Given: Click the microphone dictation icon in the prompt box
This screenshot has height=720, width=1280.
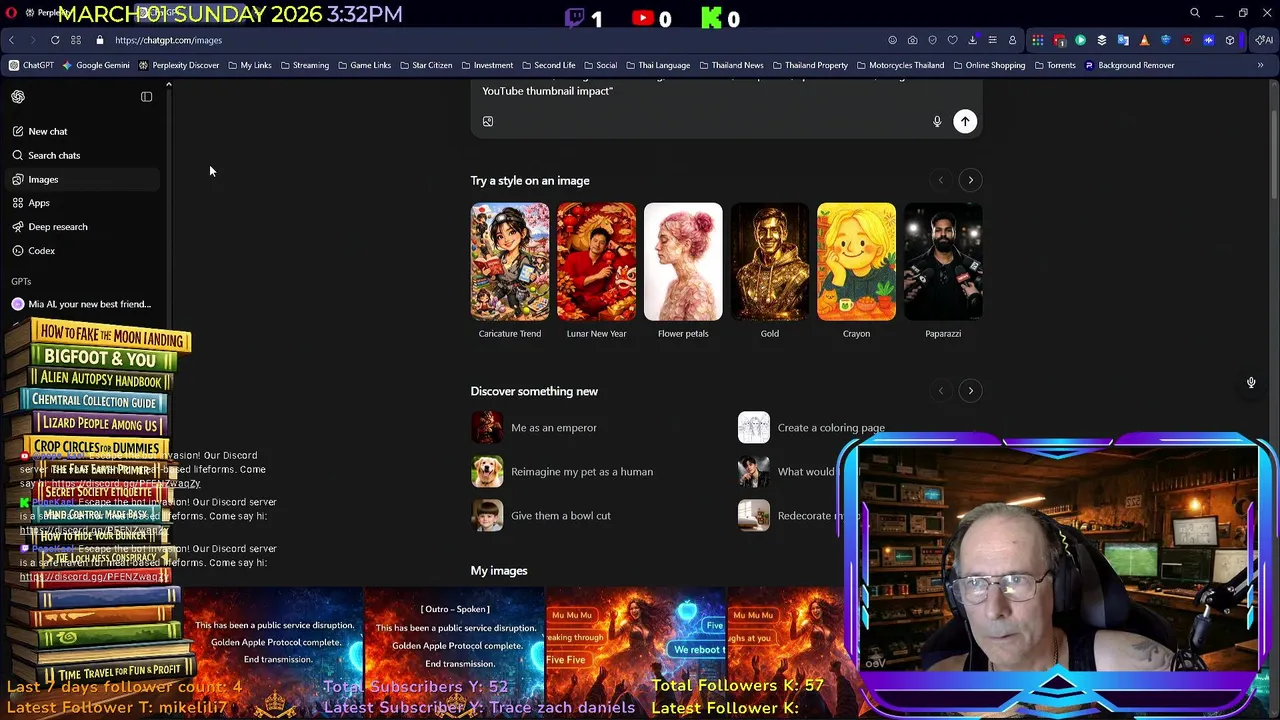Looking at the screenshot, I should click(937, 121).
